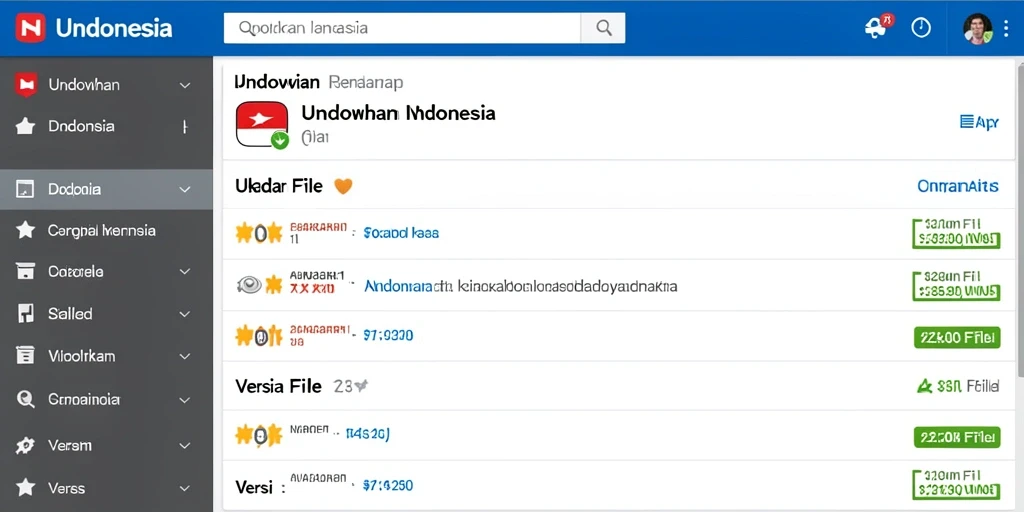Expand the Dodonsia sidebar chevron
This screenshot has height=512, width=1024.
click(185, 189)
